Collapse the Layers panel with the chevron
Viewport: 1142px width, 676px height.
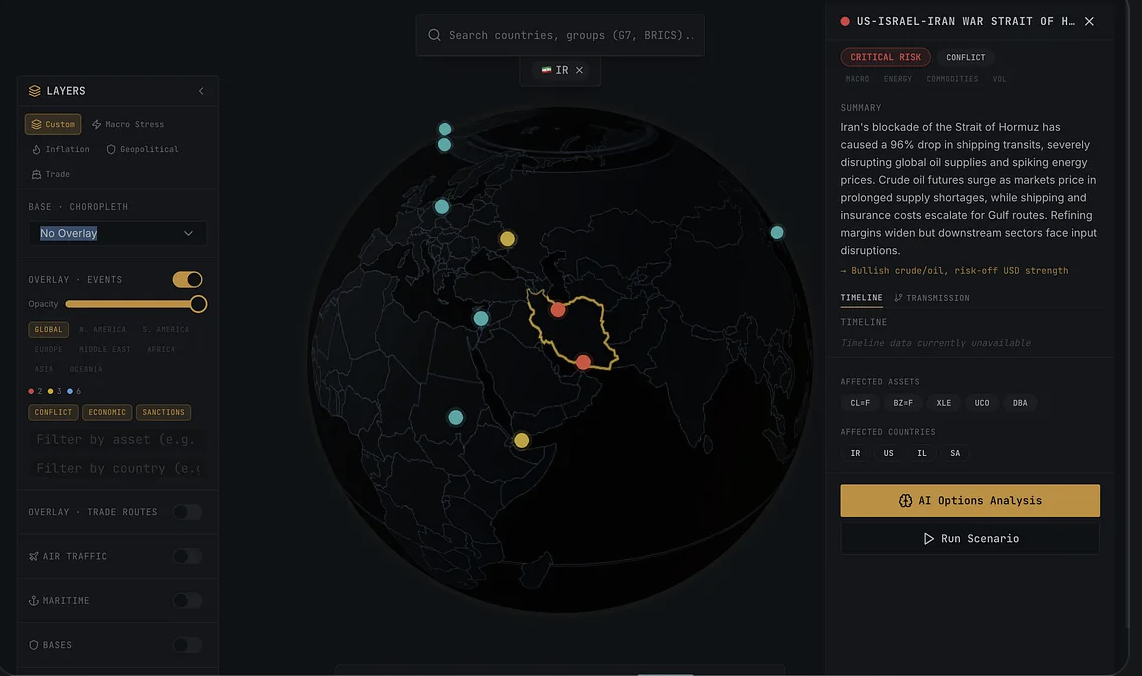(201, 91)
